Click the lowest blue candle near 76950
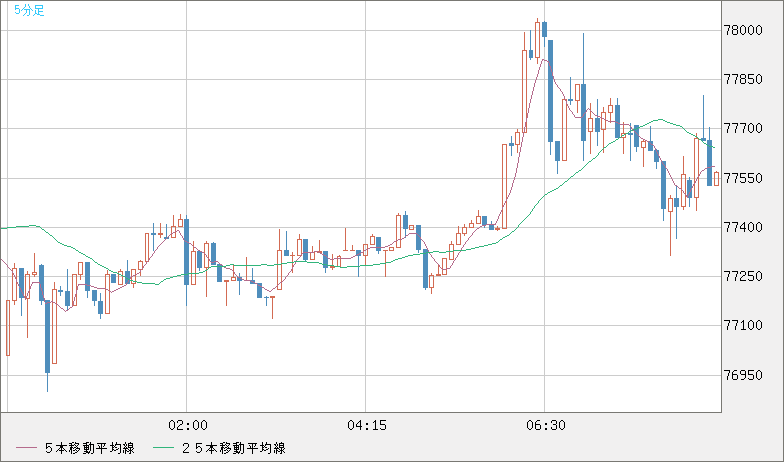Screen dimensions: 784x462 point(48,338)
